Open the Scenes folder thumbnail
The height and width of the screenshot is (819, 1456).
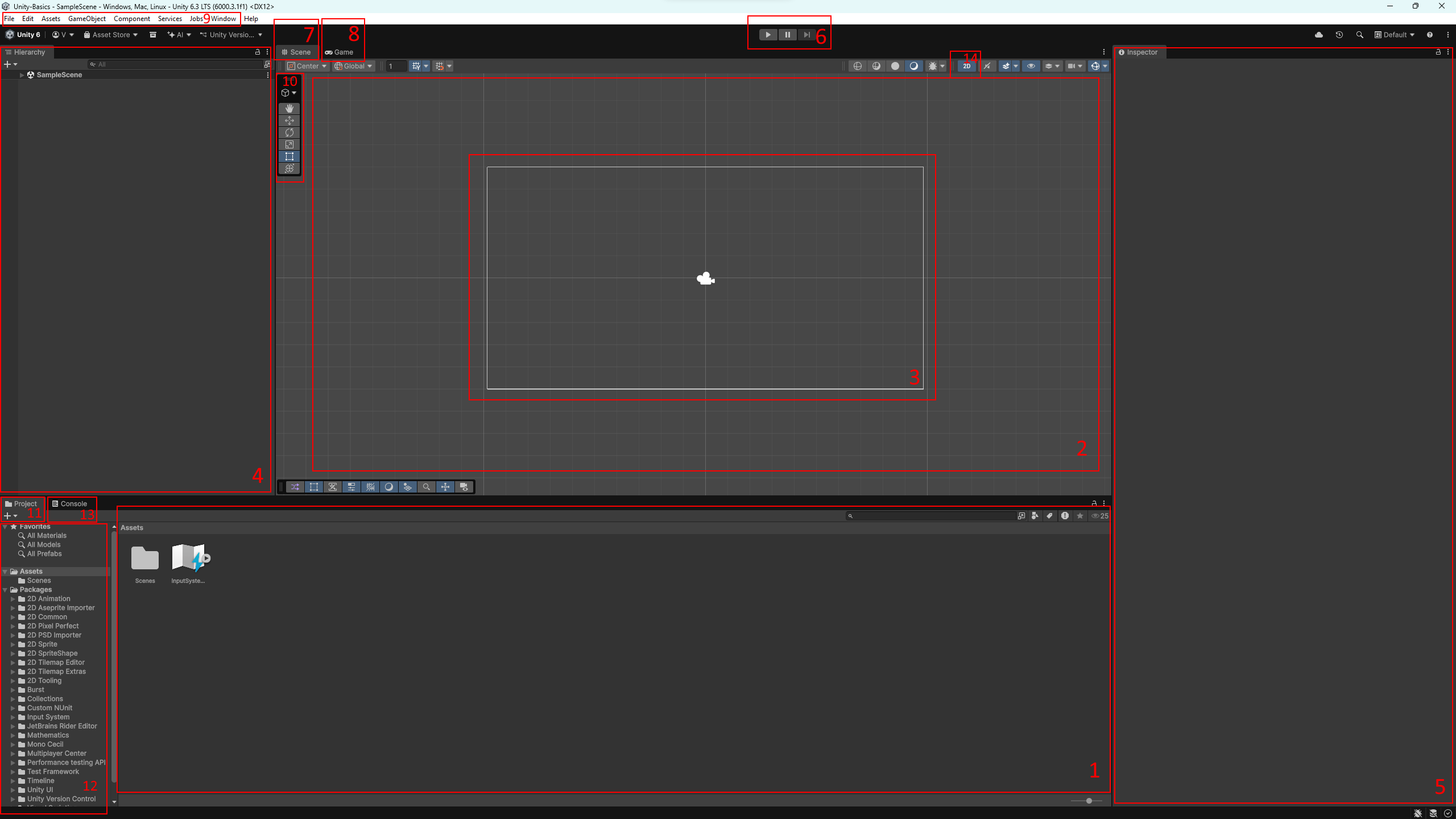[145, 559]
